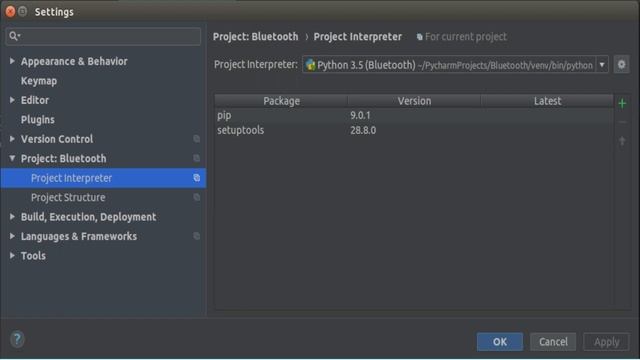Close the Settings dialog window

click(10, 11)
